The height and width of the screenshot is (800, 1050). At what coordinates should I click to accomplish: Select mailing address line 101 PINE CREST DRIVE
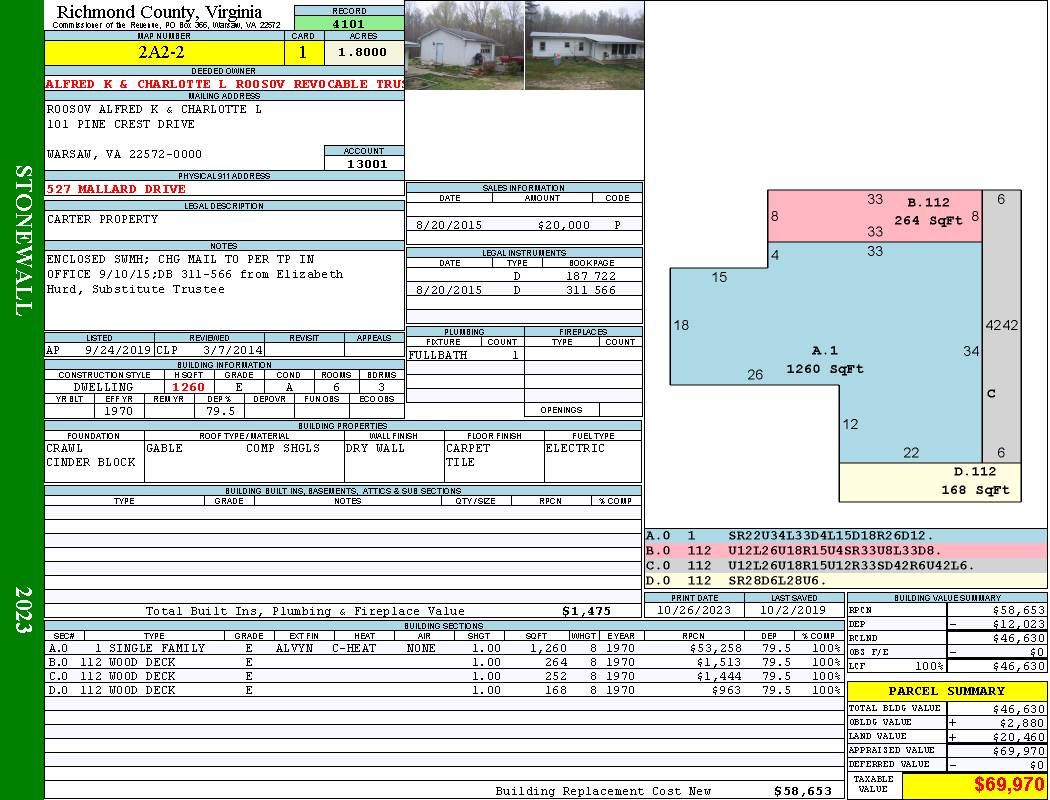point(121,125)
